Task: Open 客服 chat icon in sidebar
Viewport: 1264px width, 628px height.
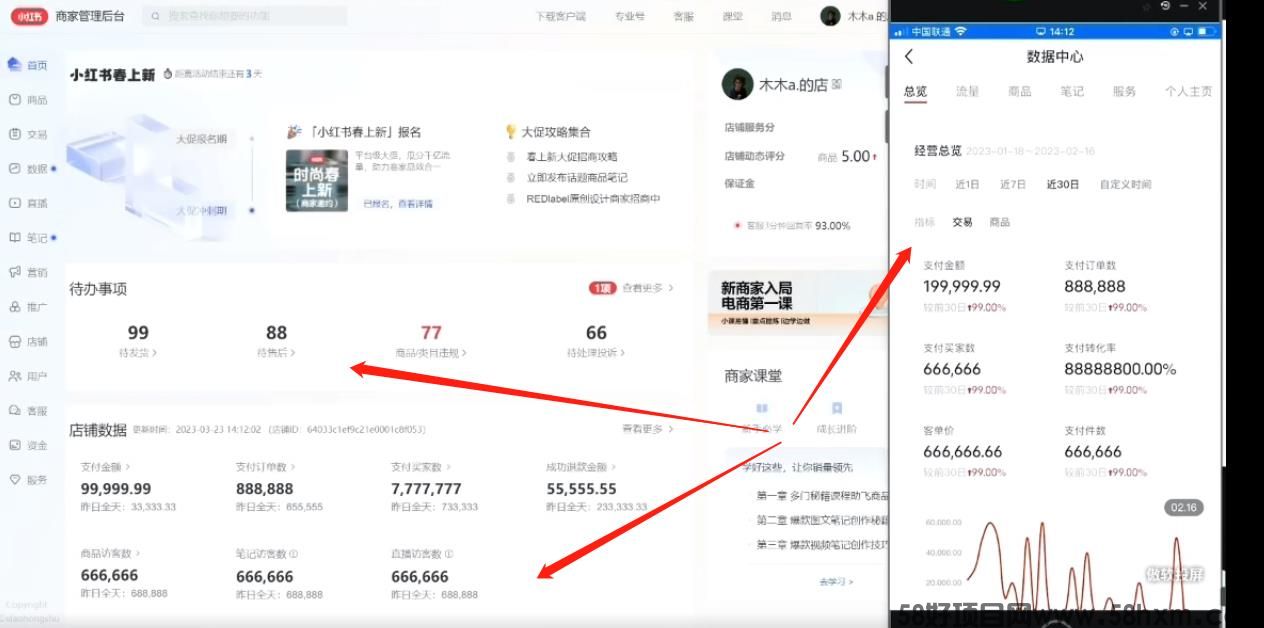Action: (x=14, y=410)
